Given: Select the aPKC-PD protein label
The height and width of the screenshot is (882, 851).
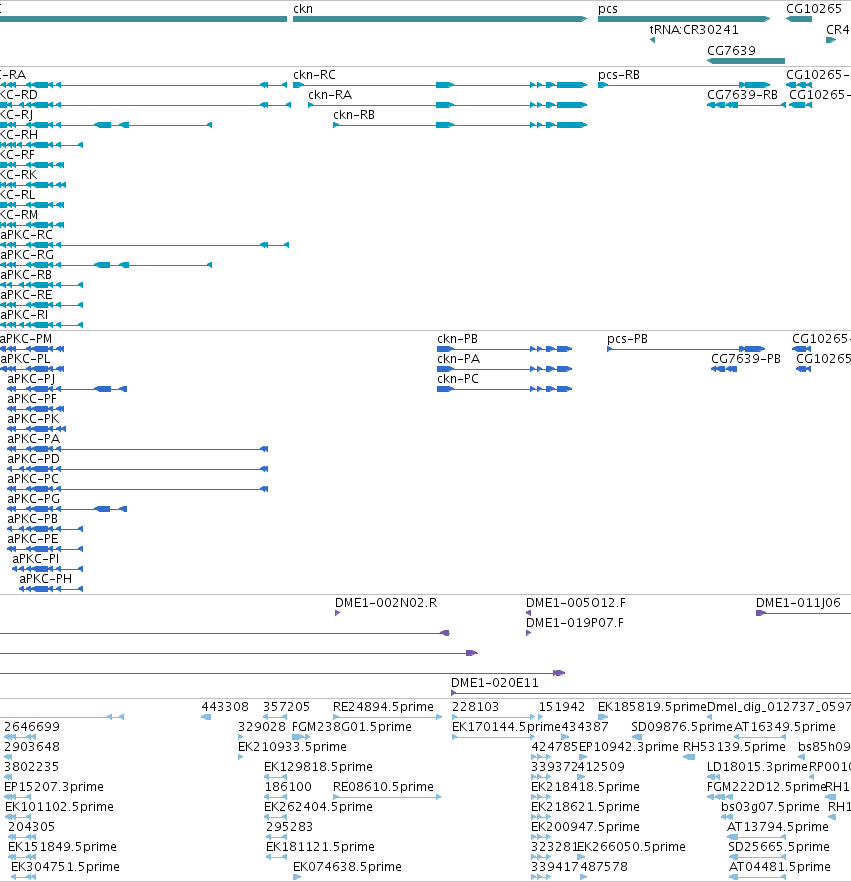Looking at the screenshot, I should 33,459.
